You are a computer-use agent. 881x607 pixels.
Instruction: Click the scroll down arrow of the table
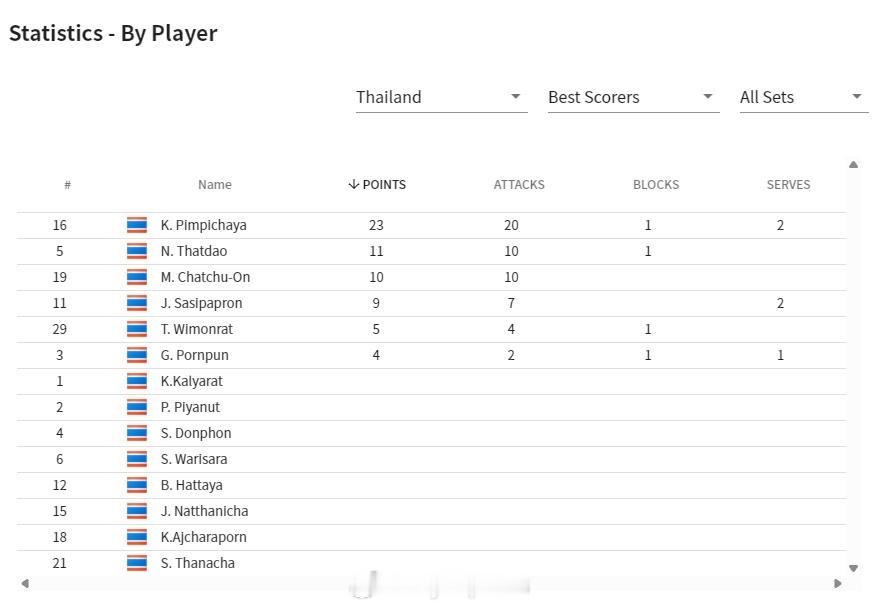[853, 568]
